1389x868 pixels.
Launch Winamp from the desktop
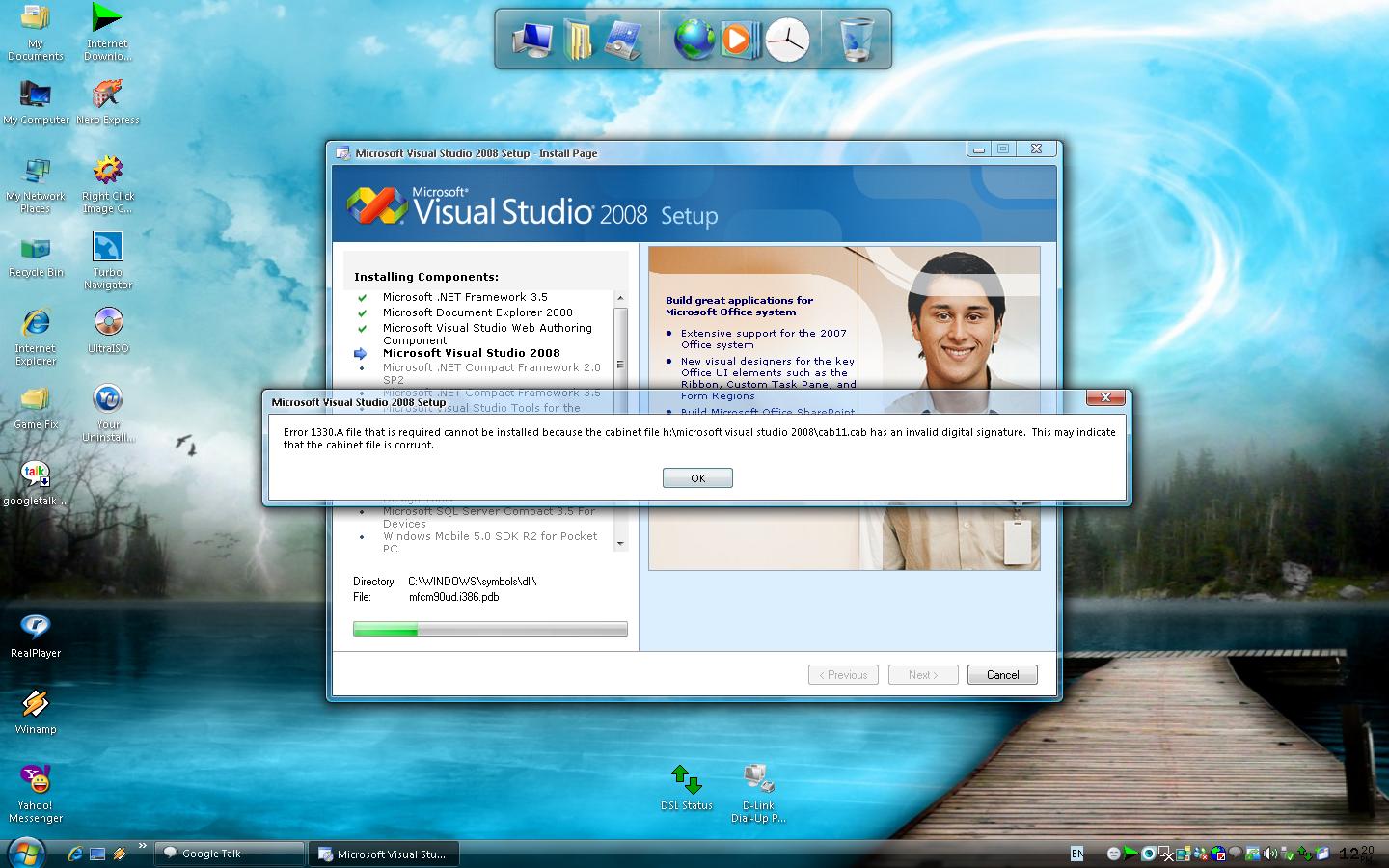click(36, 712)
